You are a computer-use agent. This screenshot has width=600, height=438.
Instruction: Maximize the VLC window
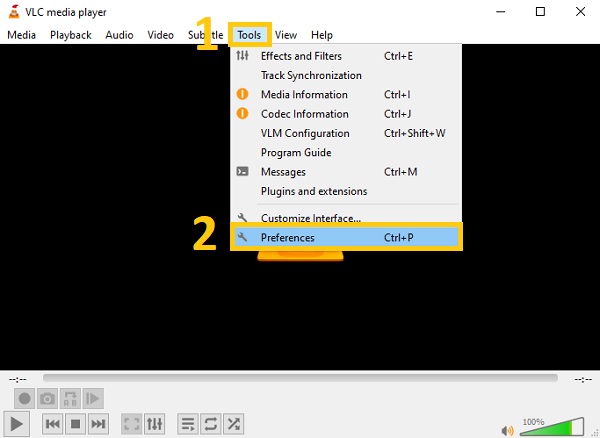tap(540, 12)
